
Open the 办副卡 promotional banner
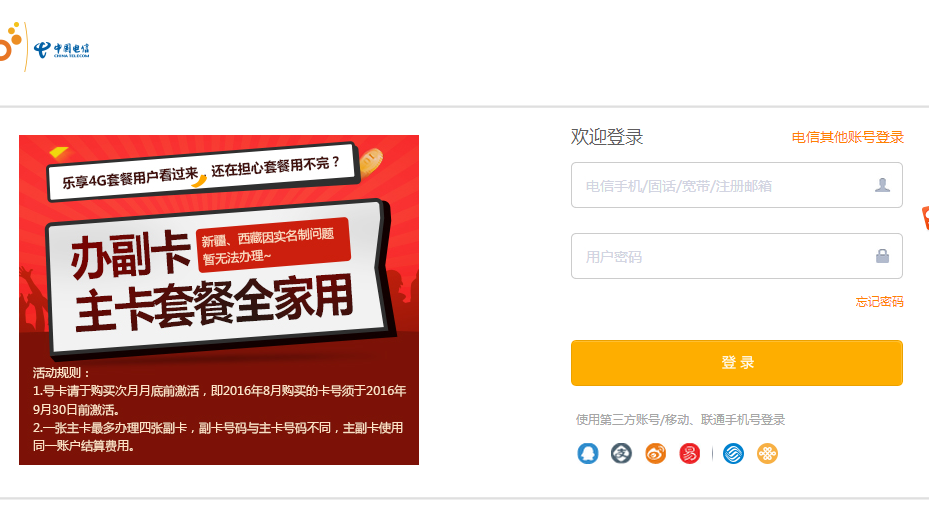[219, 300]
